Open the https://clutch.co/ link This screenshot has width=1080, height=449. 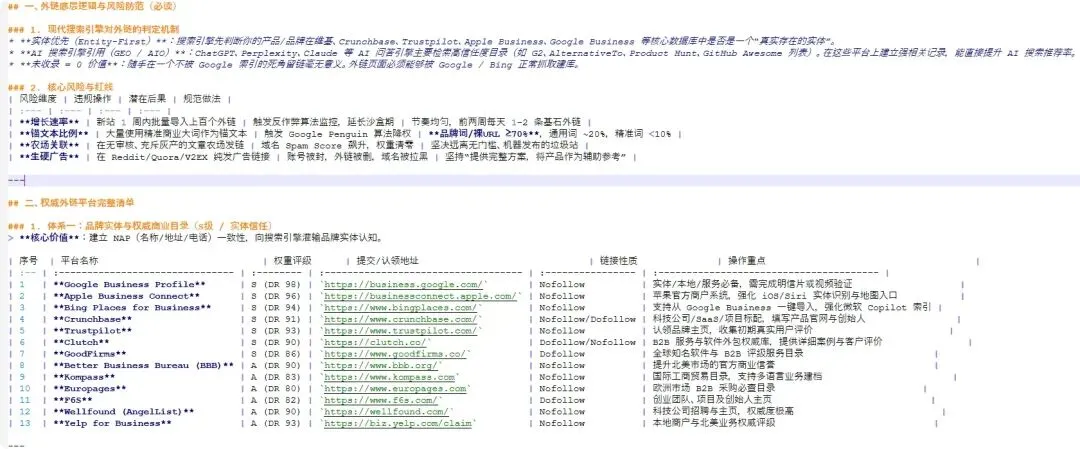(373, 342)
